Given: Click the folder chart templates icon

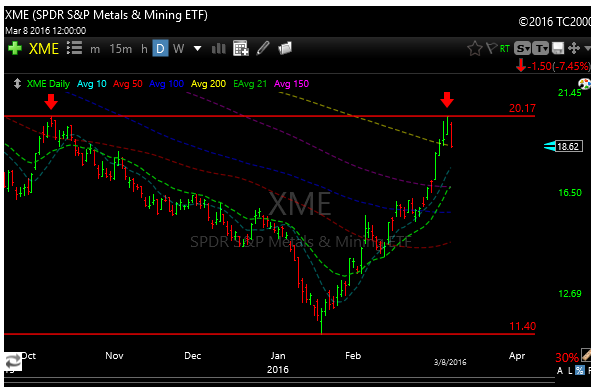Looking at the screenshot, I should pyautogui.click(x=285, y=48).
